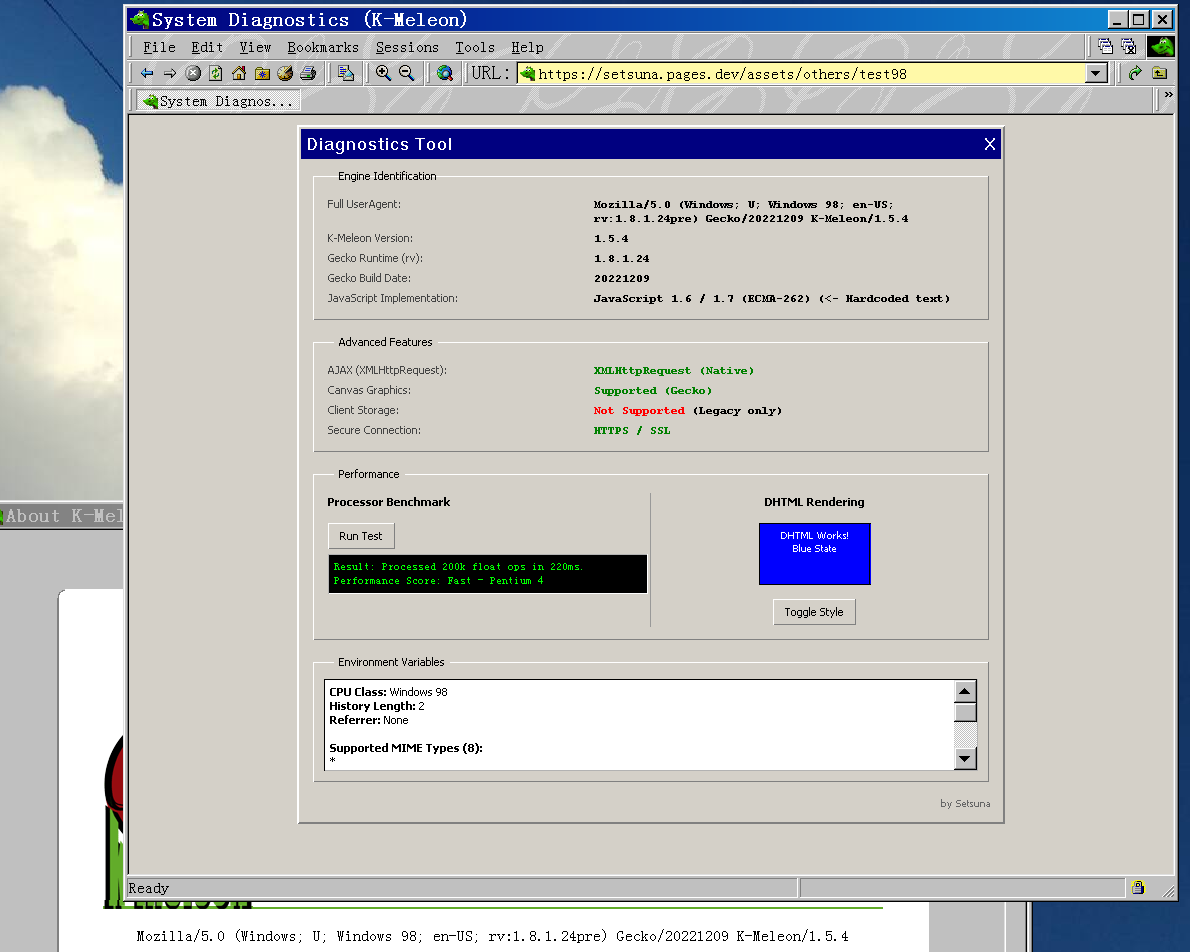Click the Back arrow in the toolbar
The image size is (1190, 952).
(147, 73)
